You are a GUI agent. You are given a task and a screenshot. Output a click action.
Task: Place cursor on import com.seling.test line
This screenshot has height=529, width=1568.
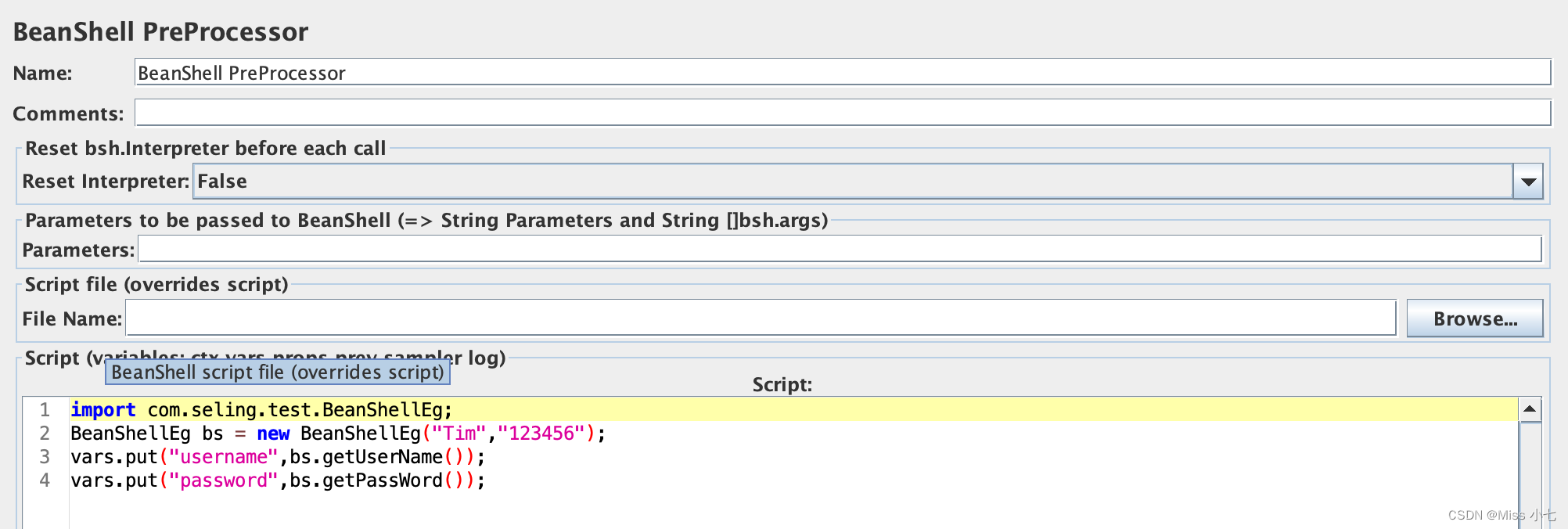[x=261, y=409]
